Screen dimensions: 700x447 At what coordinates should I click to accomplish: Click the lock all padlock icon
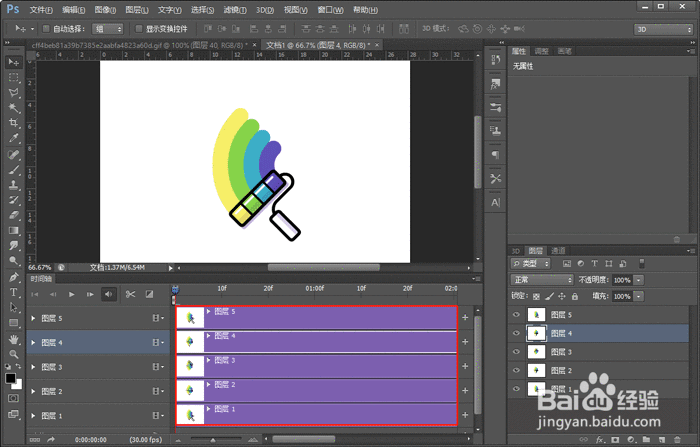[575, 297]
